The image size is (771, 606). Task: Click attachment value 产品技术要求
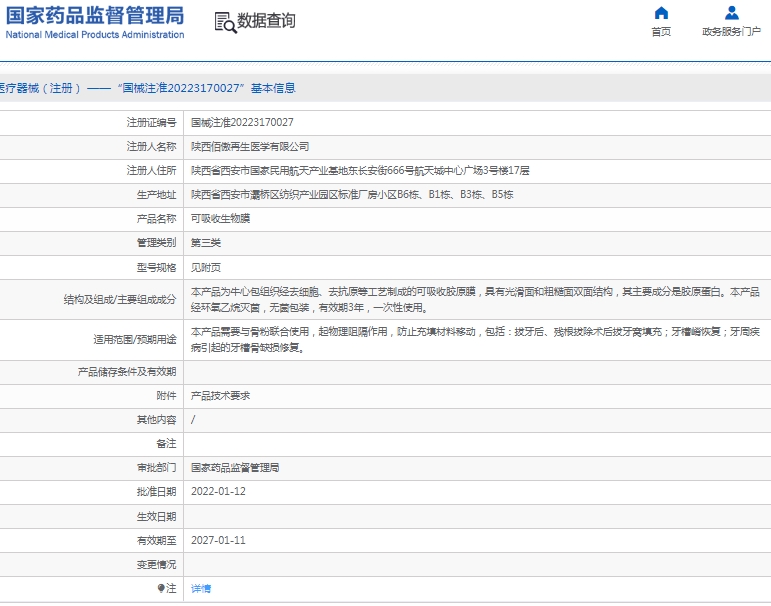pos(221,396)
